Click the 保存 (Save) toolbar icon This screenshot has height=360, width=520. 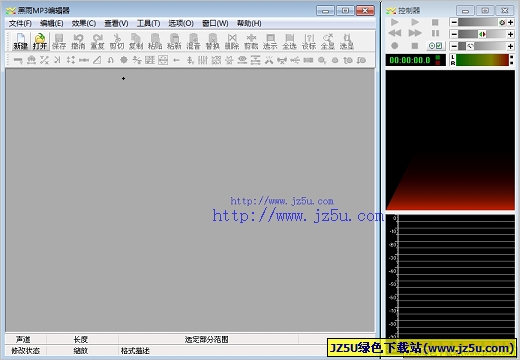pyautogui.click(x=59, y=41)
